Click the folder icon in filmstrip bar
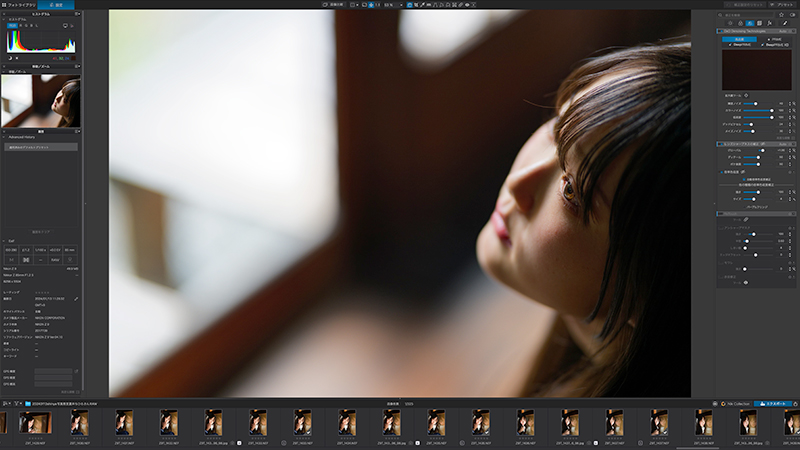Screen dimensions: 800x450 28,404
